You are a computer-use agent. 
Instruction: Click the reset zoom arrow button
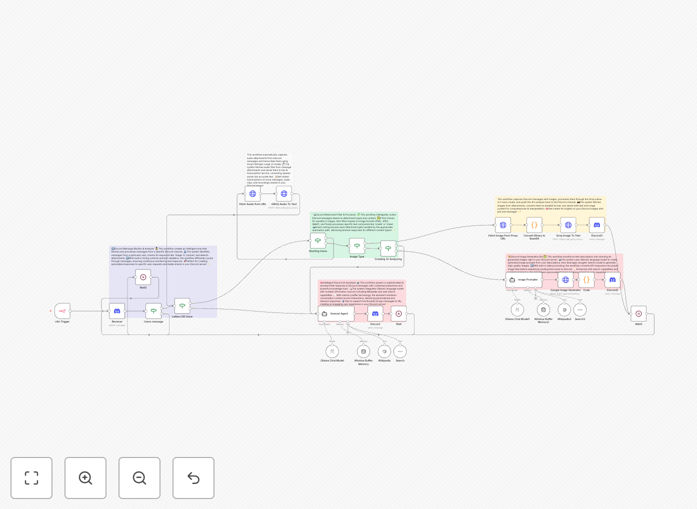click(x=193, y=478)
